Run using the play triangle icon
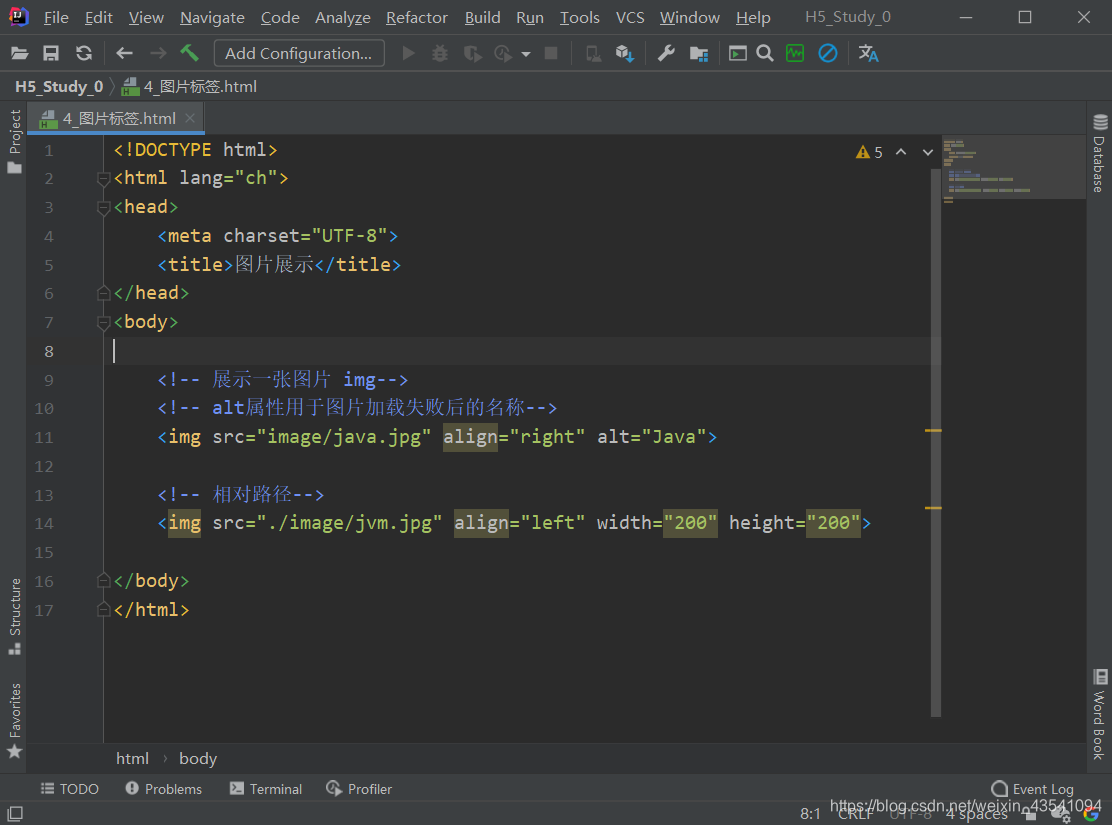The height and width of the screenshot is (825, 1112). pos(408,53)
